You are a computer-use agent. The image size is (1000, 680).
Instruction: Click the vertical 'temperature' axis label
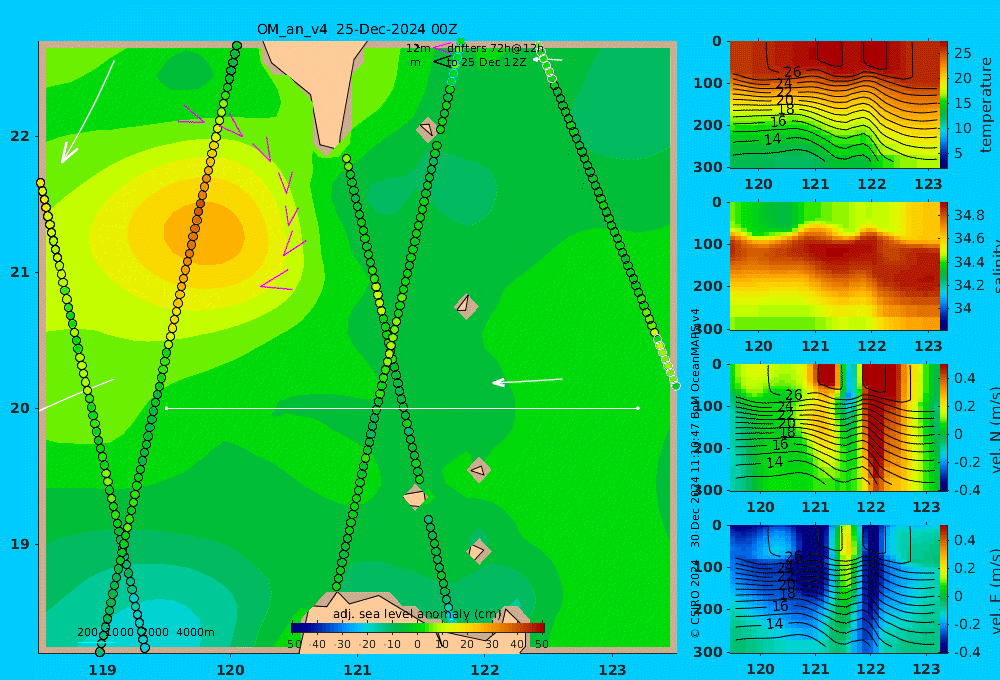click(x=987, y=105)
